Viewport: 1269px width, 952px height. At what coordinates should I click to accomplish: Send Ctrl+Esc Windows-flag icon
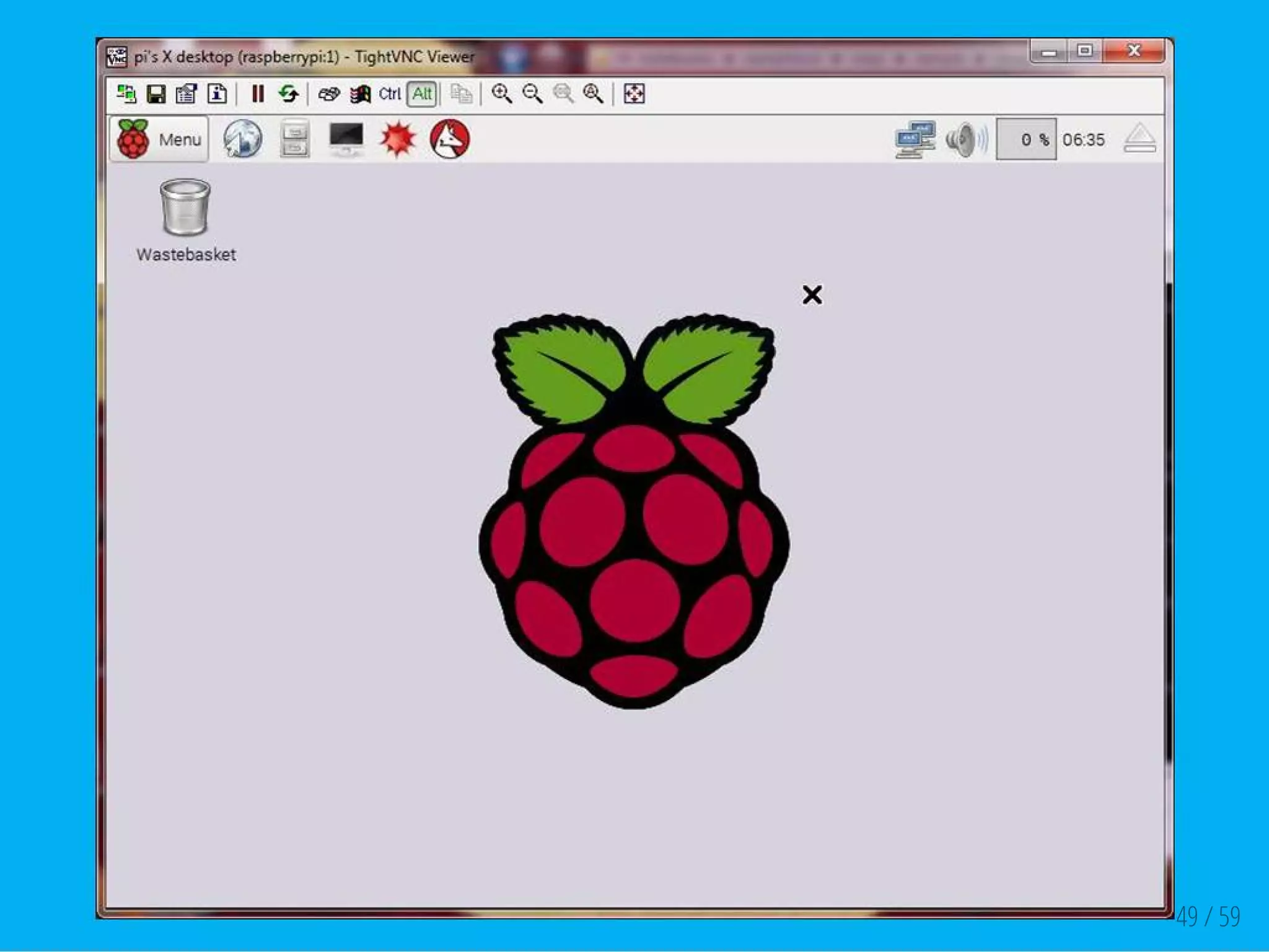[x=360, y=94]
